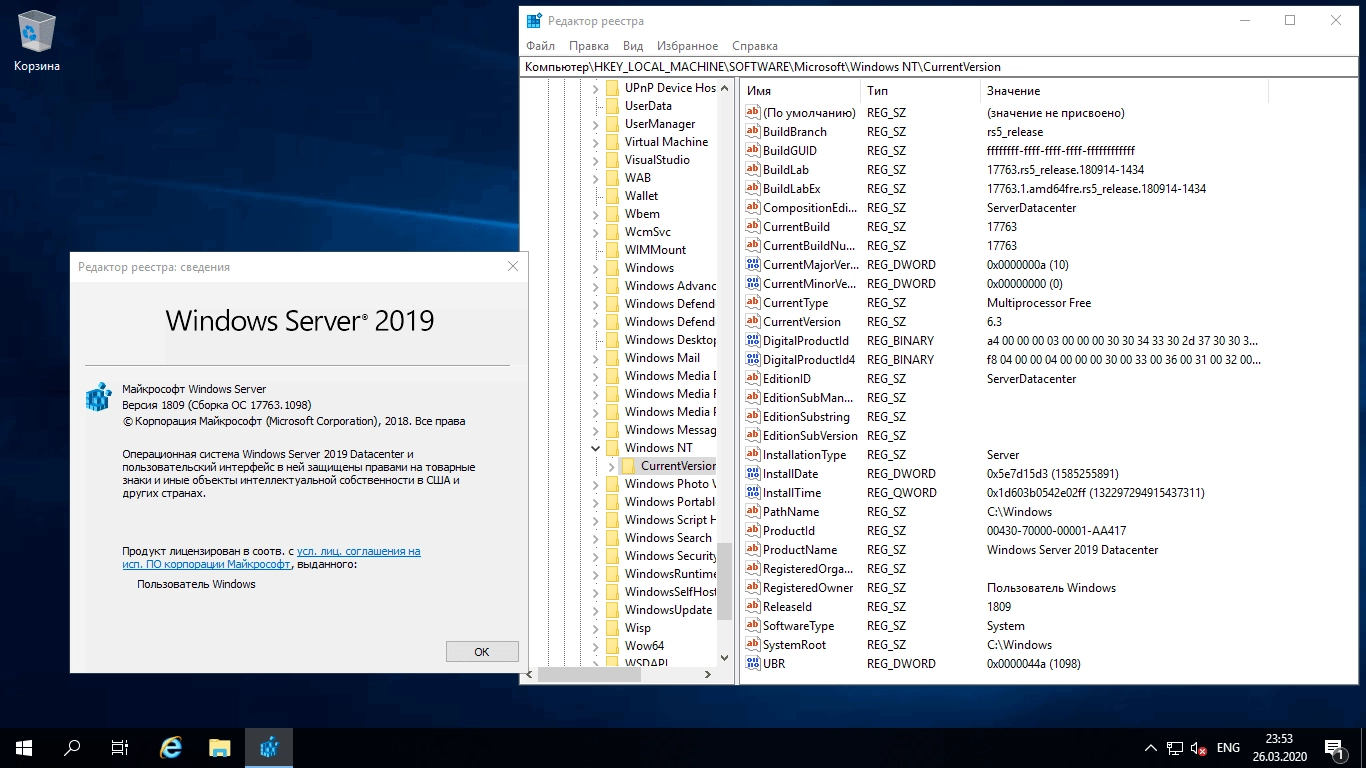1366x768 pixels.
Task: Select the InstallationType value name
Action: click(804, 455)
